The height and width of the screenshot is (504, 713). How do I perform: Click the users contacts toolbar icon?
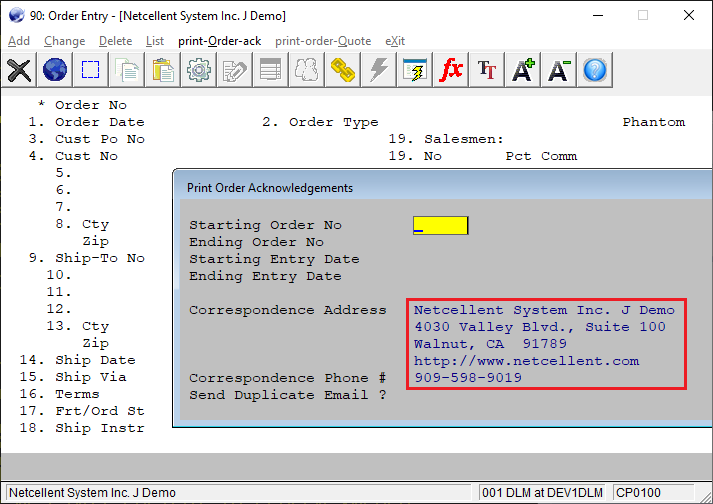pyautogui.click(x=306, y=70)
